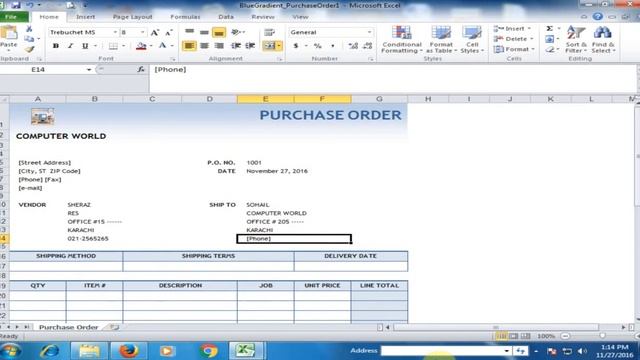Click the Format cells button
This screenshot has height=360, width=640.
click(x=513, y=49)
